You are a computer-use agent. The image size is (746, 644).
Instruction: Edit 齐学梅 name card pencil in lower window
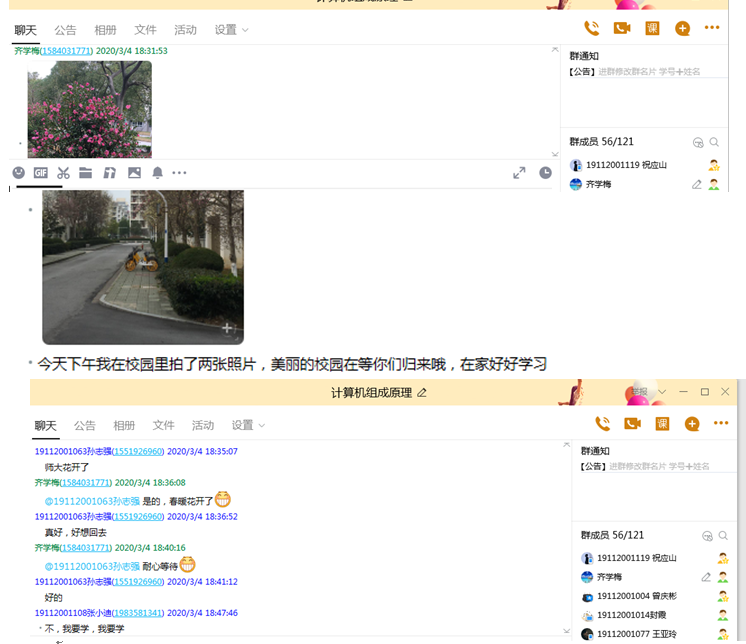[x=706, y=577]
